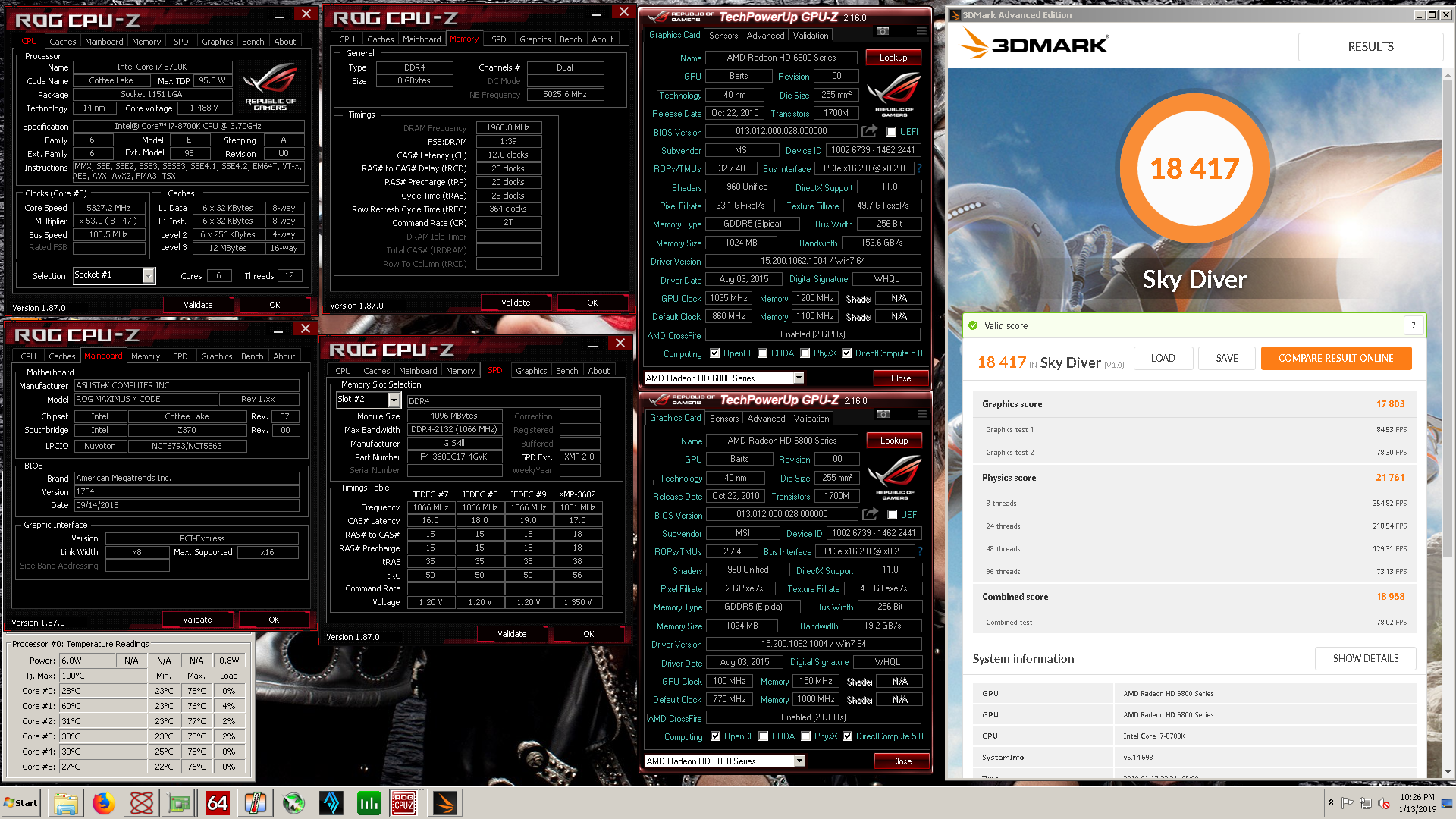Click the screenshot camera icon in lower GPU-Z window

[x=883, y=415]
